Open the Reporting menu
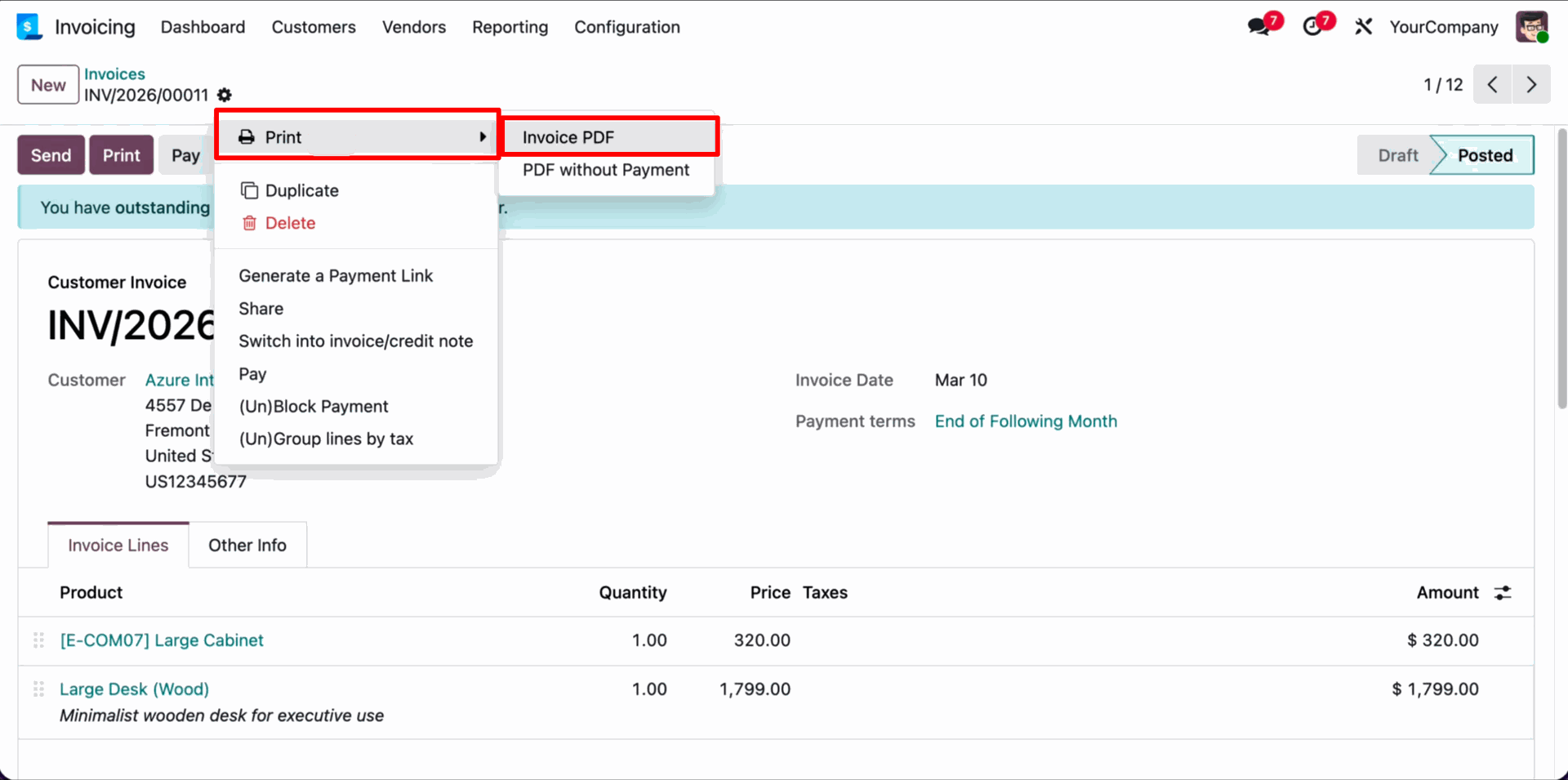Image resolution: width=1568 pixels, height=780 pixels. tap(510, 27)
